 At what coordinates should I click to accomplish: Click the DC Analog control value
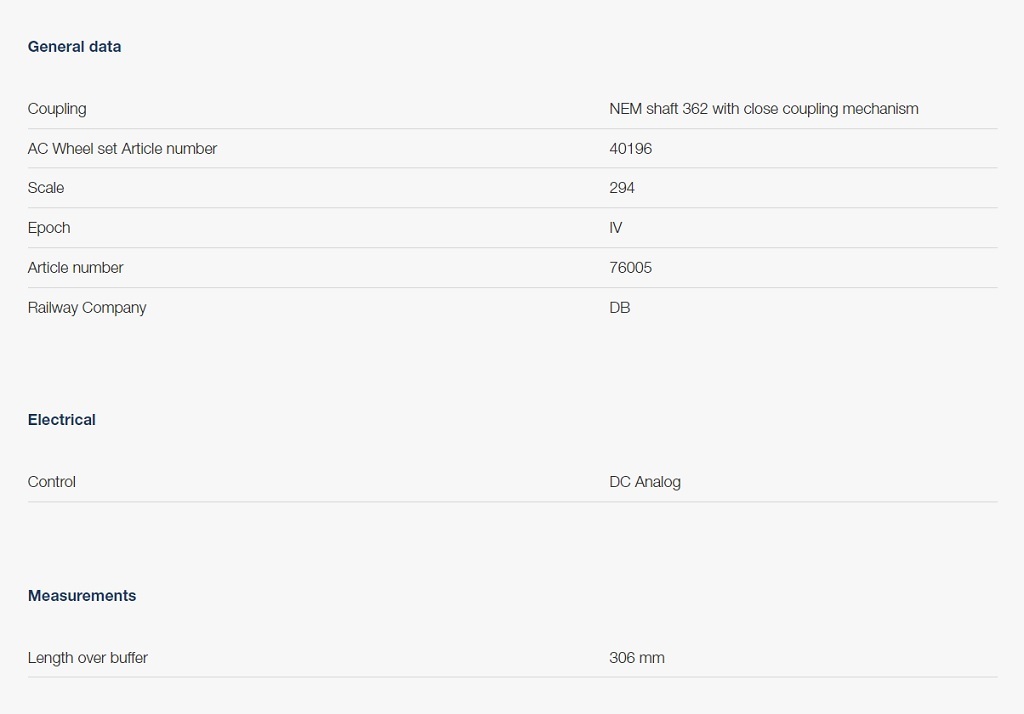[645, 482]
